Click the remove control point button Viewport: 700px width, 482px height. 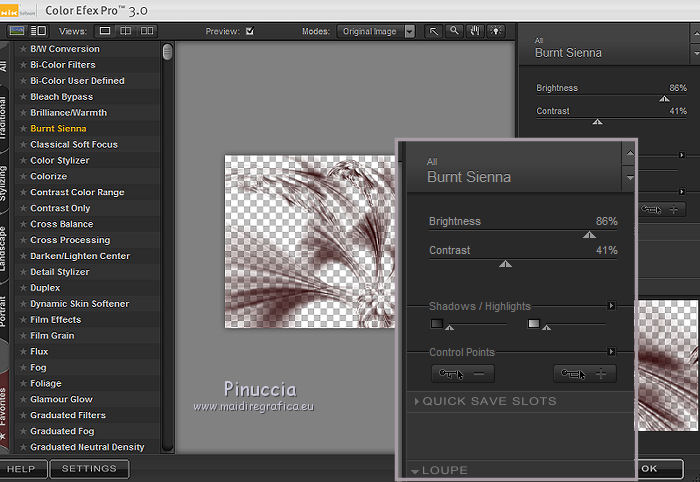(462, 374)
